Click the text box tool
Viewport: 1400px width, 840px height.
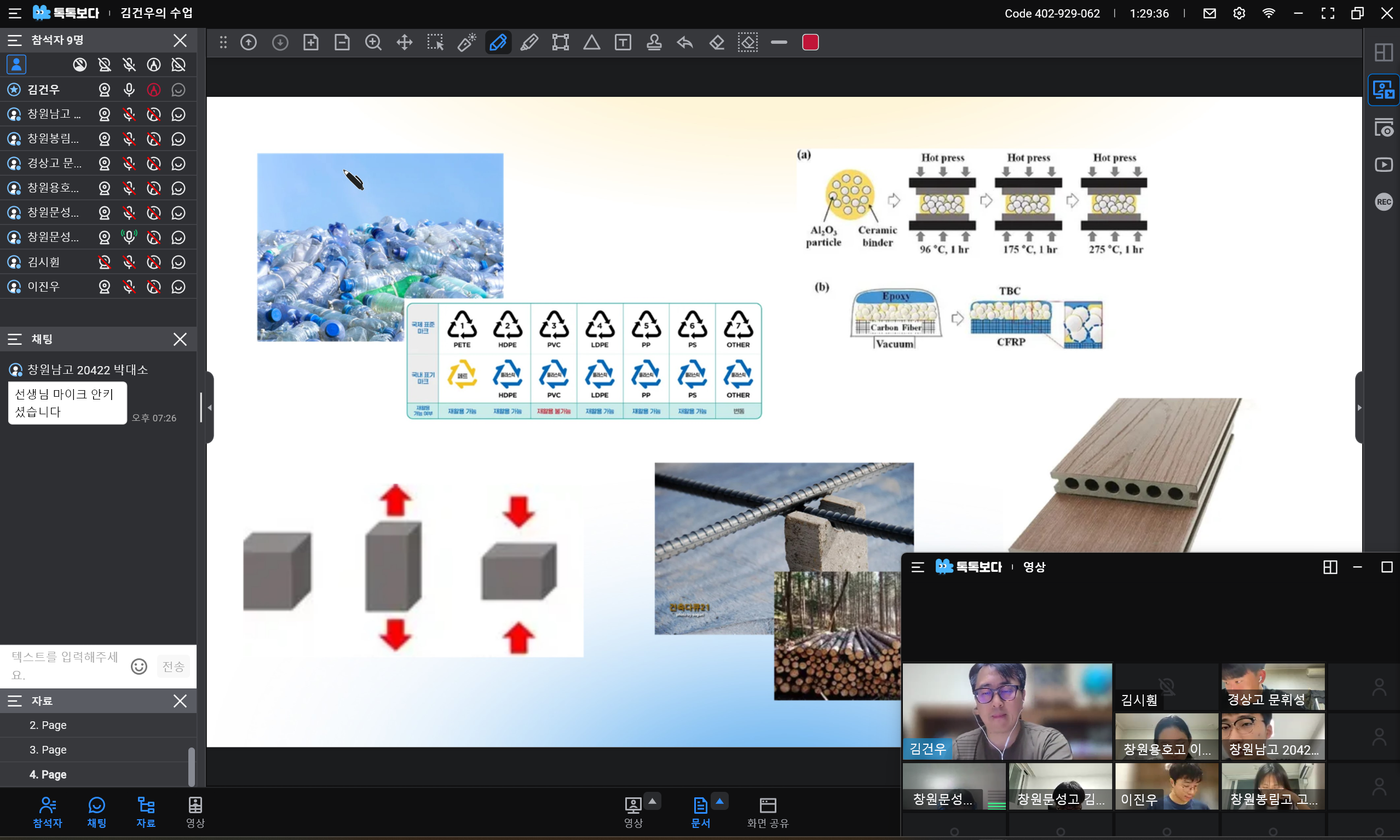[623, 43]
